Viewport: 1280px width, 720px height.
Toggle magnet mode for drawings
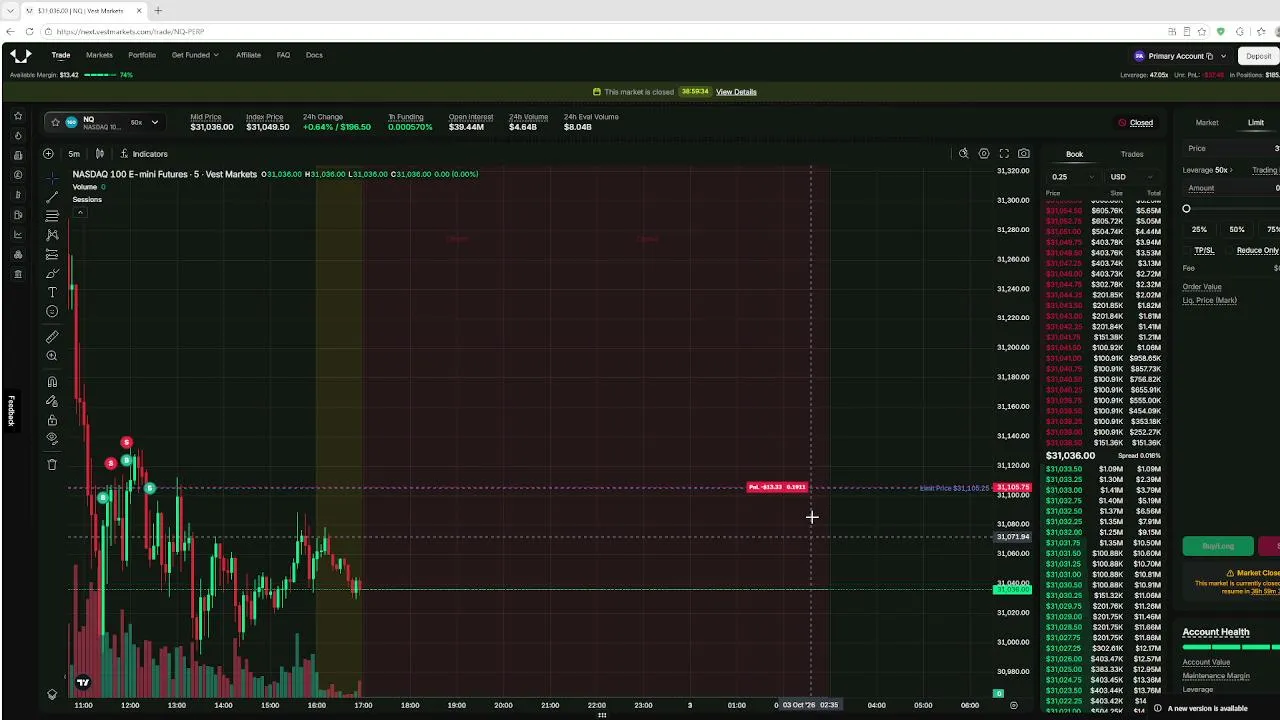tap(52, 382)
